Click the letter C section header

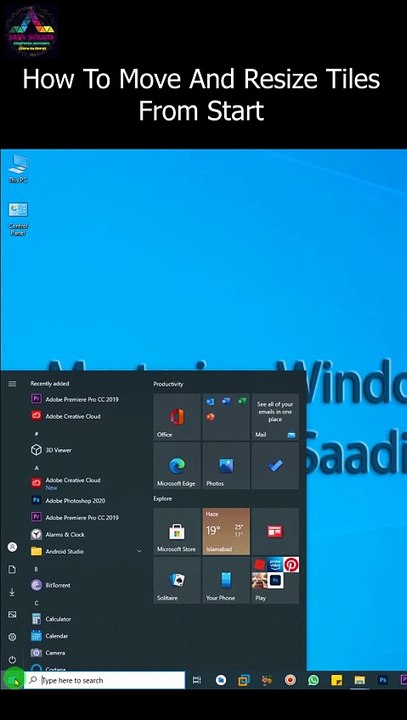coord(37,603)
